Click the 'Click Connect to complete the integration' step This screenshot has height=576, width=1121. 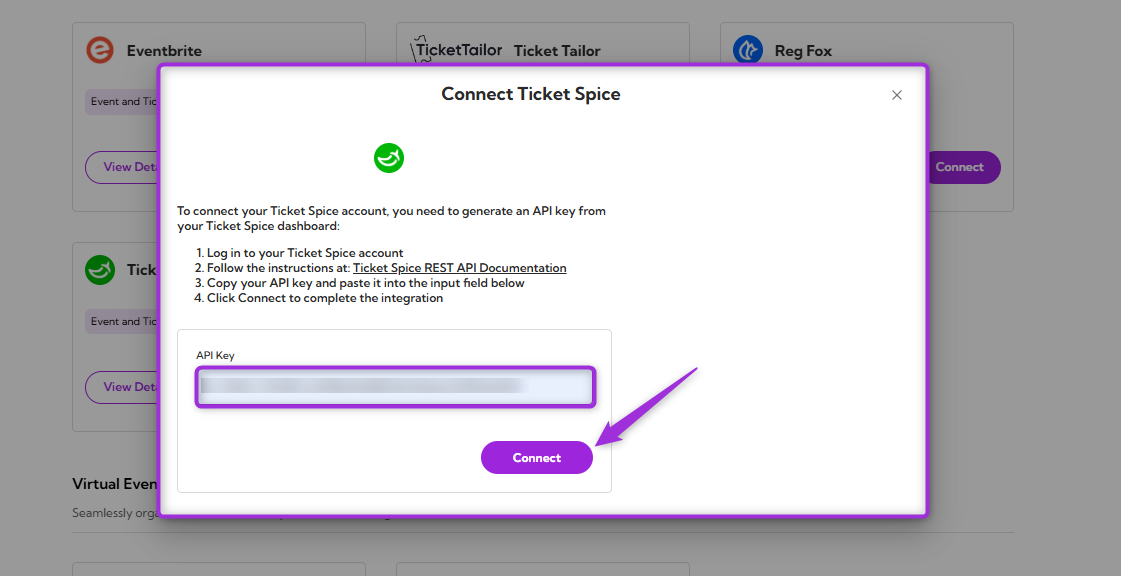(x=325, y=298)
